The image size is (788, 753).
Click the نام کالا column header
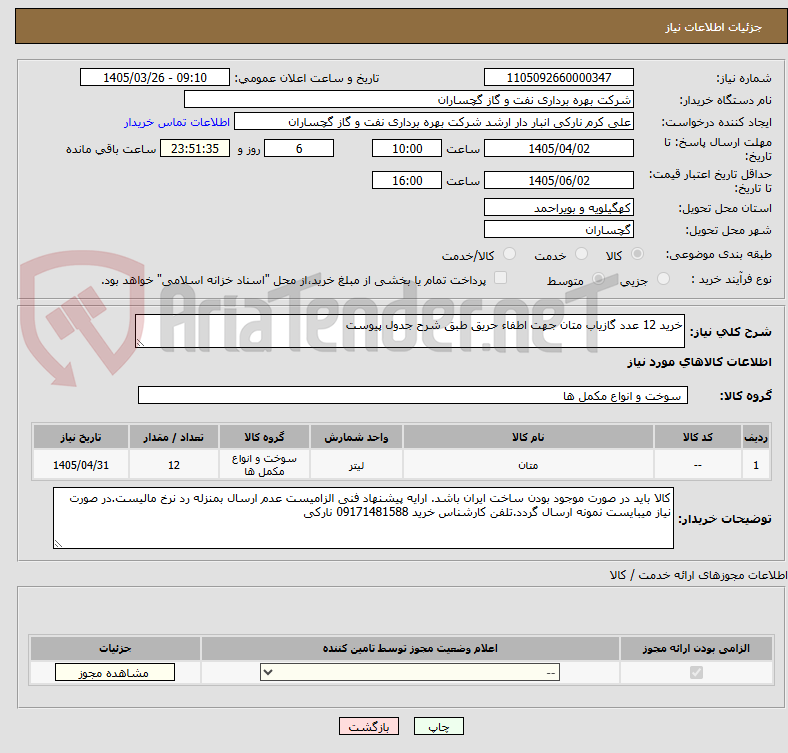[528, 437]
